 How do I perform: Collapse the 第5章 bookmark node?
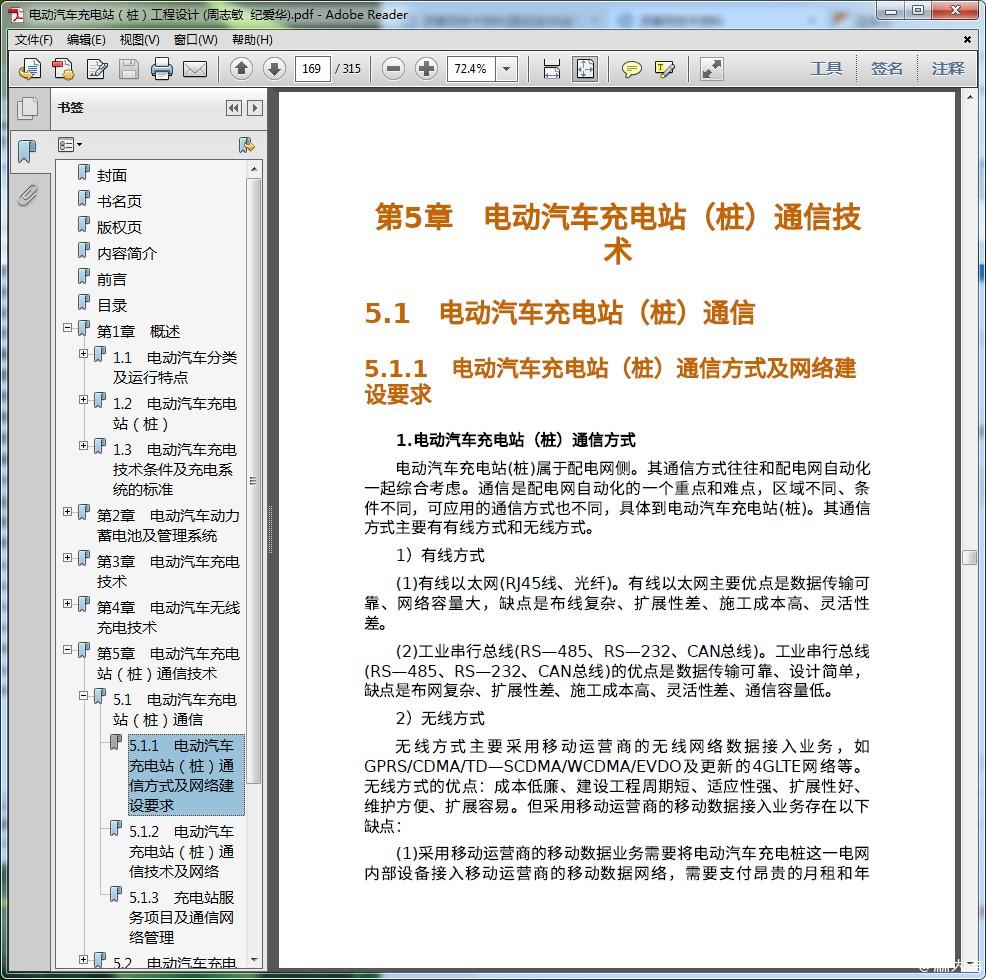tap(68, 650)
